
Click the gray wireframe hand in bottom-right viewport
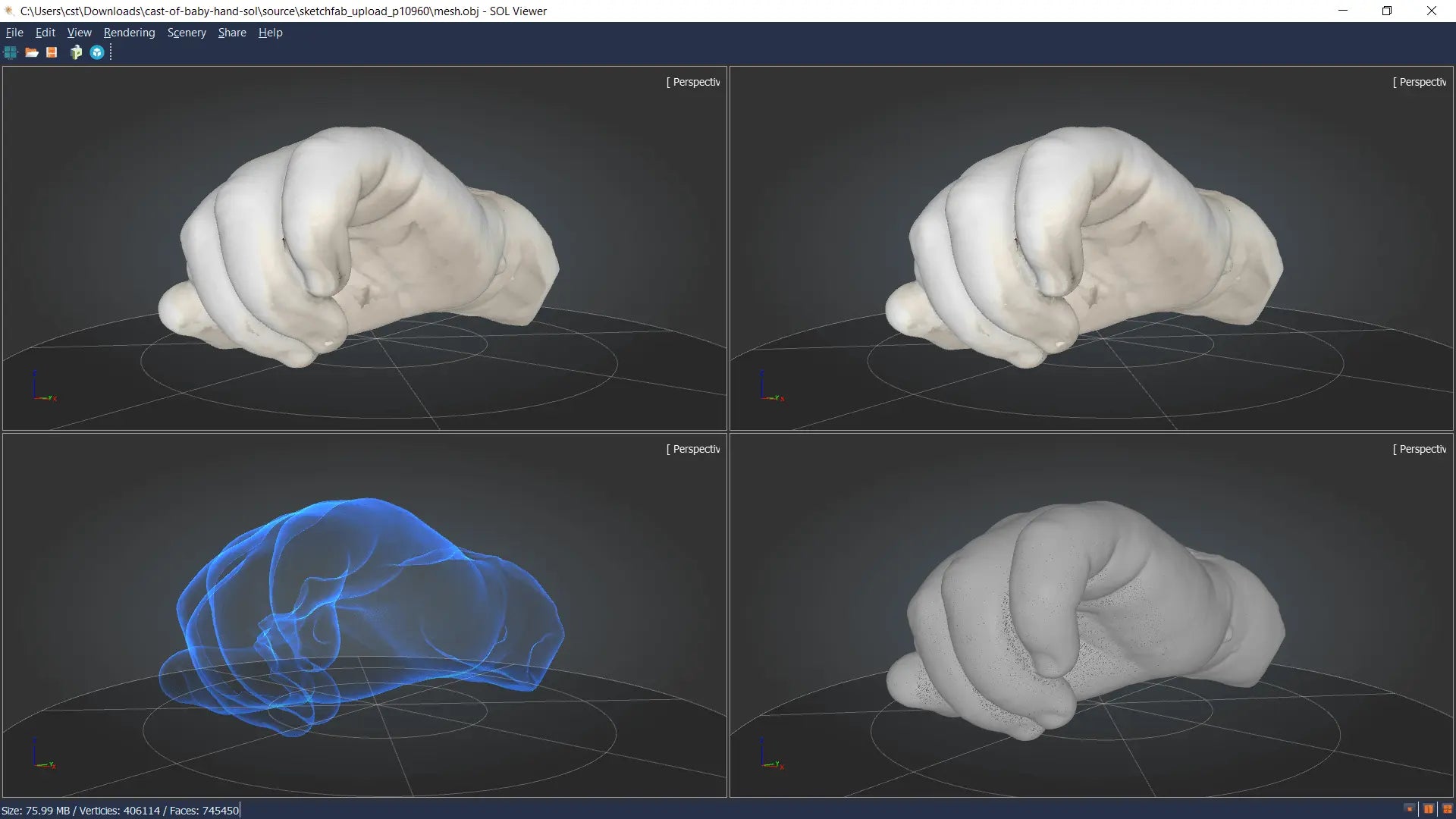[1084, 620]
